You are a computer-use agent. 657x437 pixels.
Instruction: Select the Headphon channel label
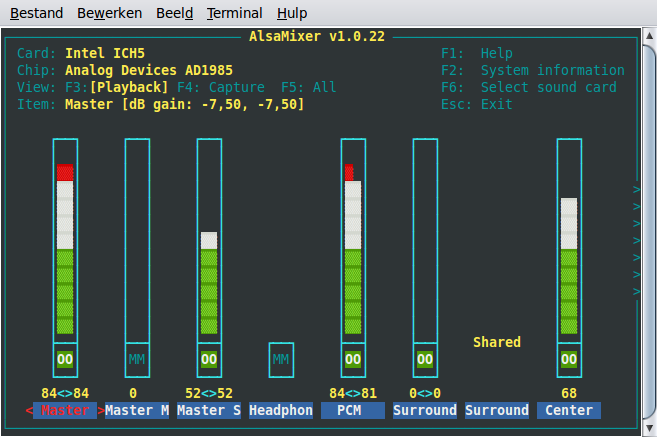[x=281, y=410]
